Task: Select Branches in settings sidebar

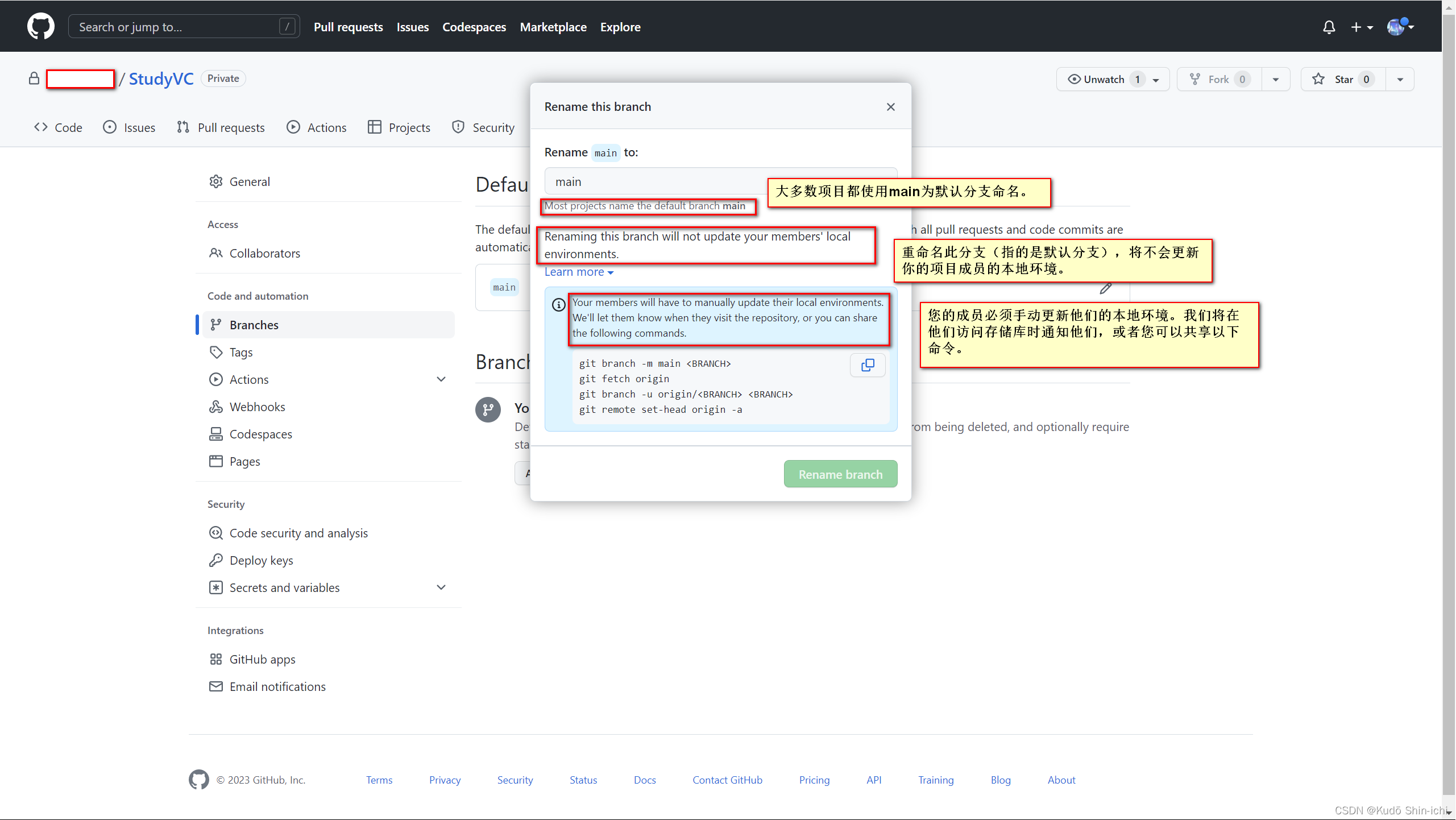Action: (x=329, y=325)
